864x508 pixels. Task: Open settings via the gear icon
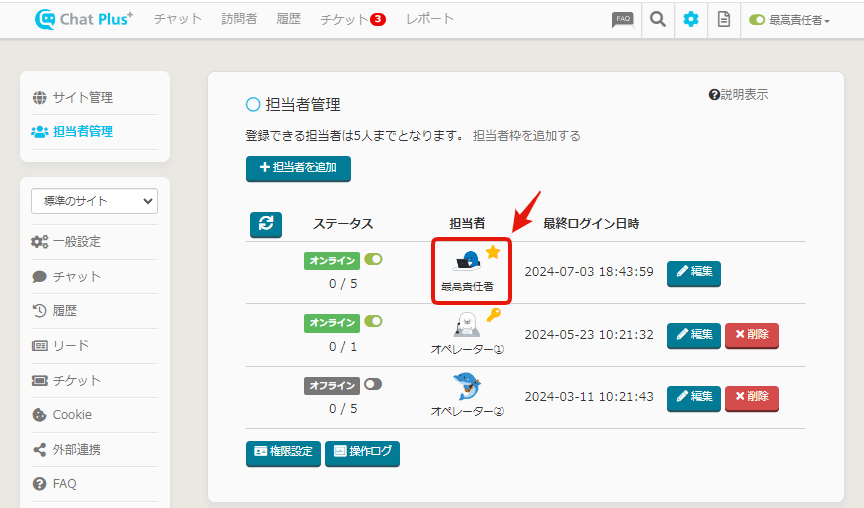click(690, 19)
